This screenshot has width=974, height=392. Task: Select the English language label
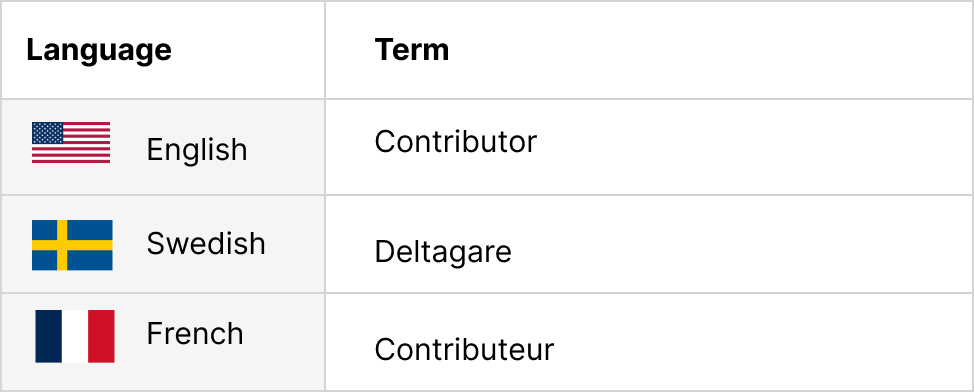pos(197,150)
